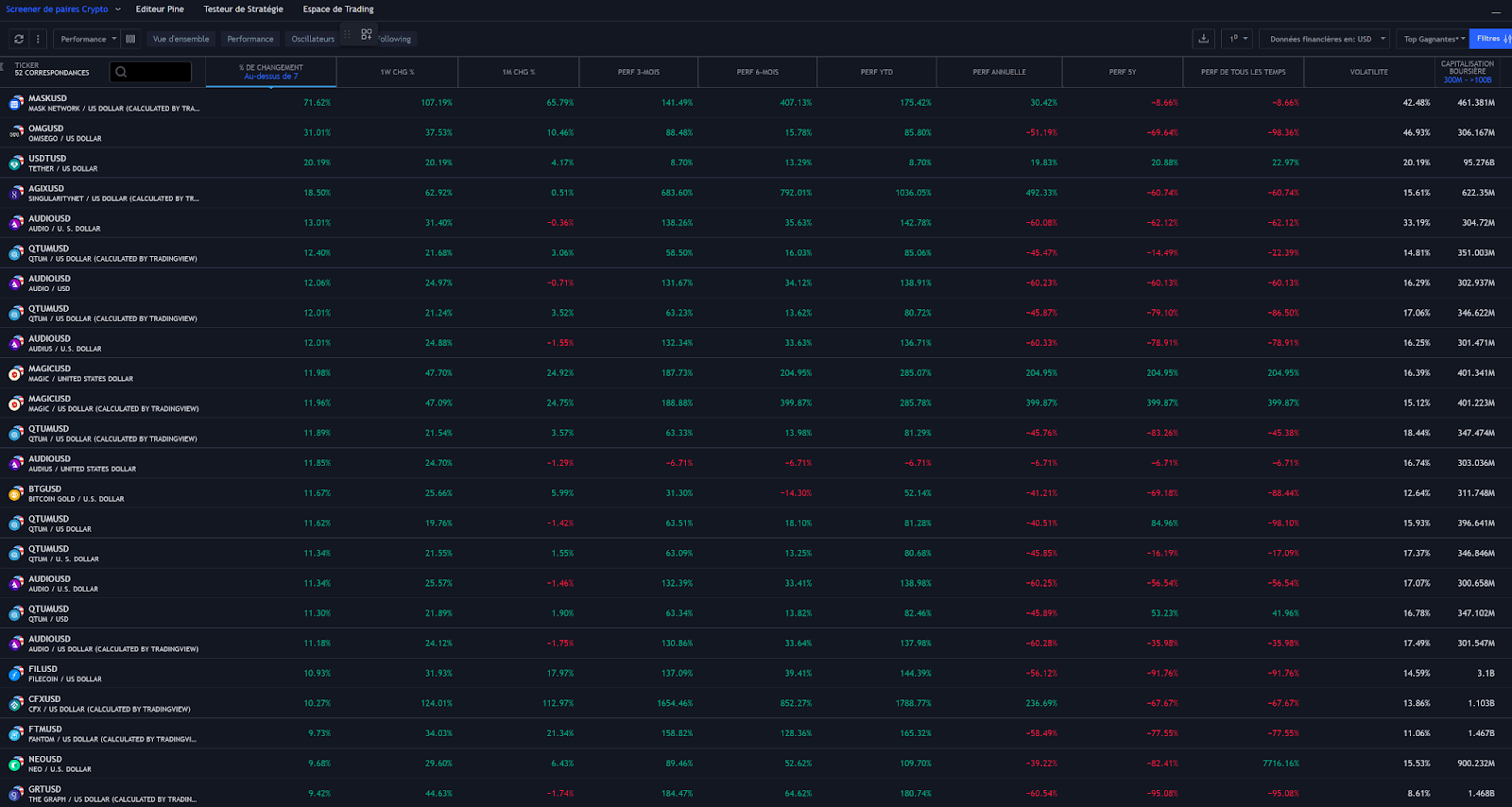
Task: Focus the ticker search field
Action: coord(151,72)
